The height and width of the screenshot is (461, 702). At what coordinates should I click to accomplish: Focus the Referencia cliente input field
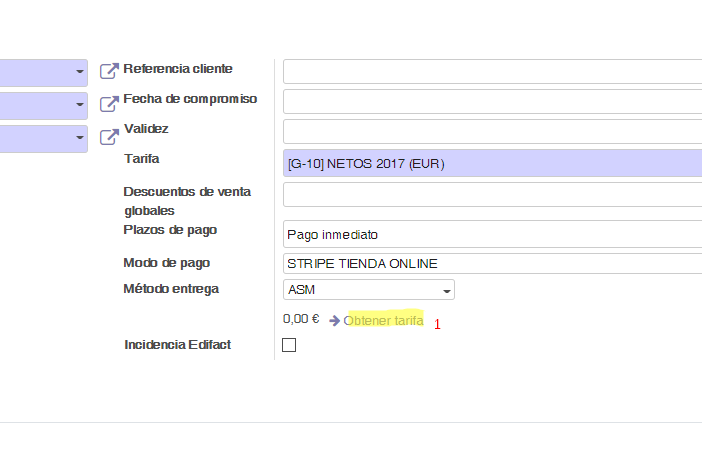492,71
